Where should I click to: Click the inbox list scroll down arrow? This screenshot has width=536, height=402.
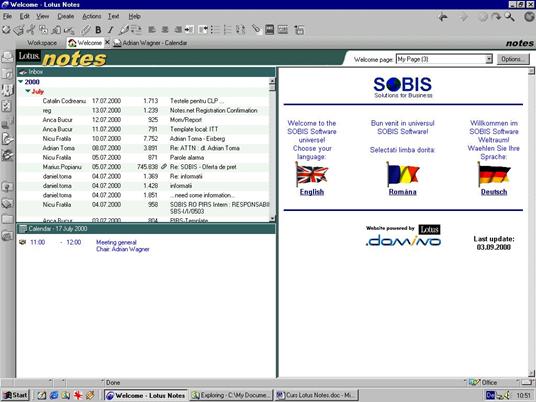point(272,218)
